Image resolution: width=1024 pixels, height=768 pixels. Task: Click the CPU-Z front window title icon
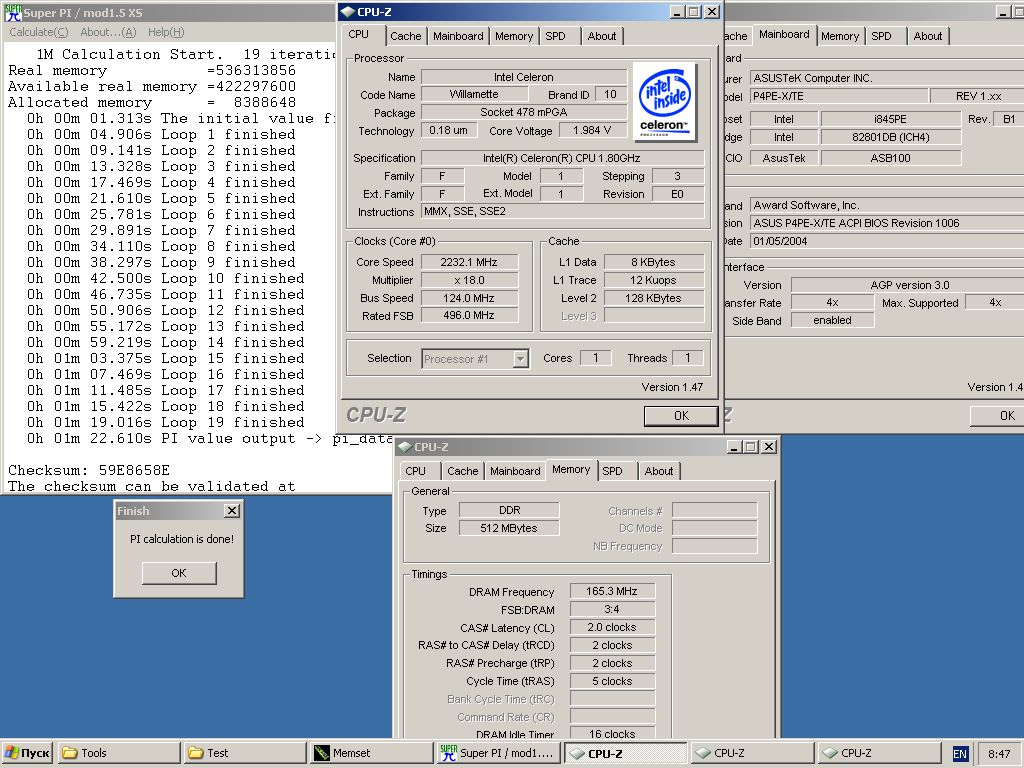pyautogui.click(x=347, y=12)
